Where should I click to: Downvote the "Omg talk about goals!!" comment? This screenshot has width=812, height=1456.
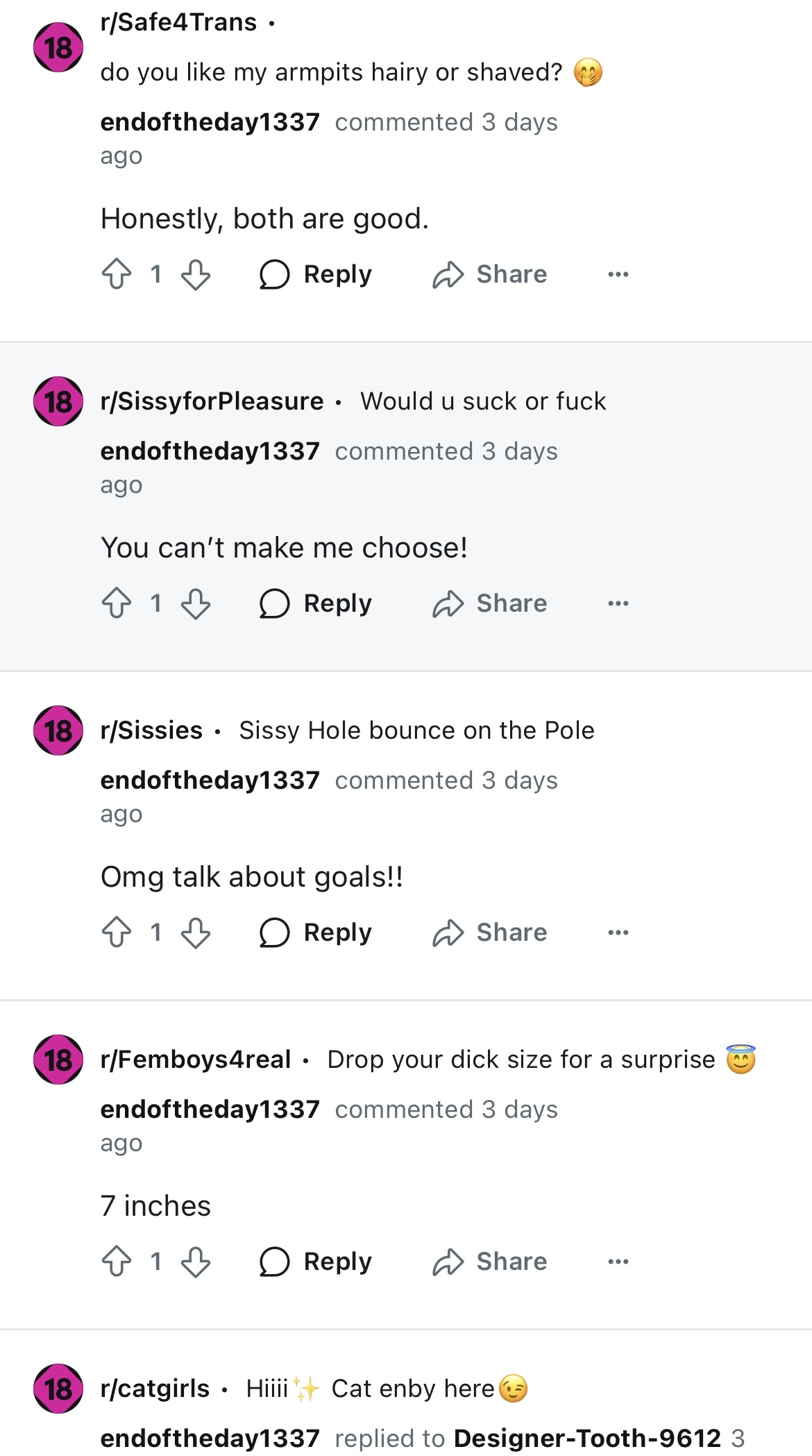click(196, 932)
